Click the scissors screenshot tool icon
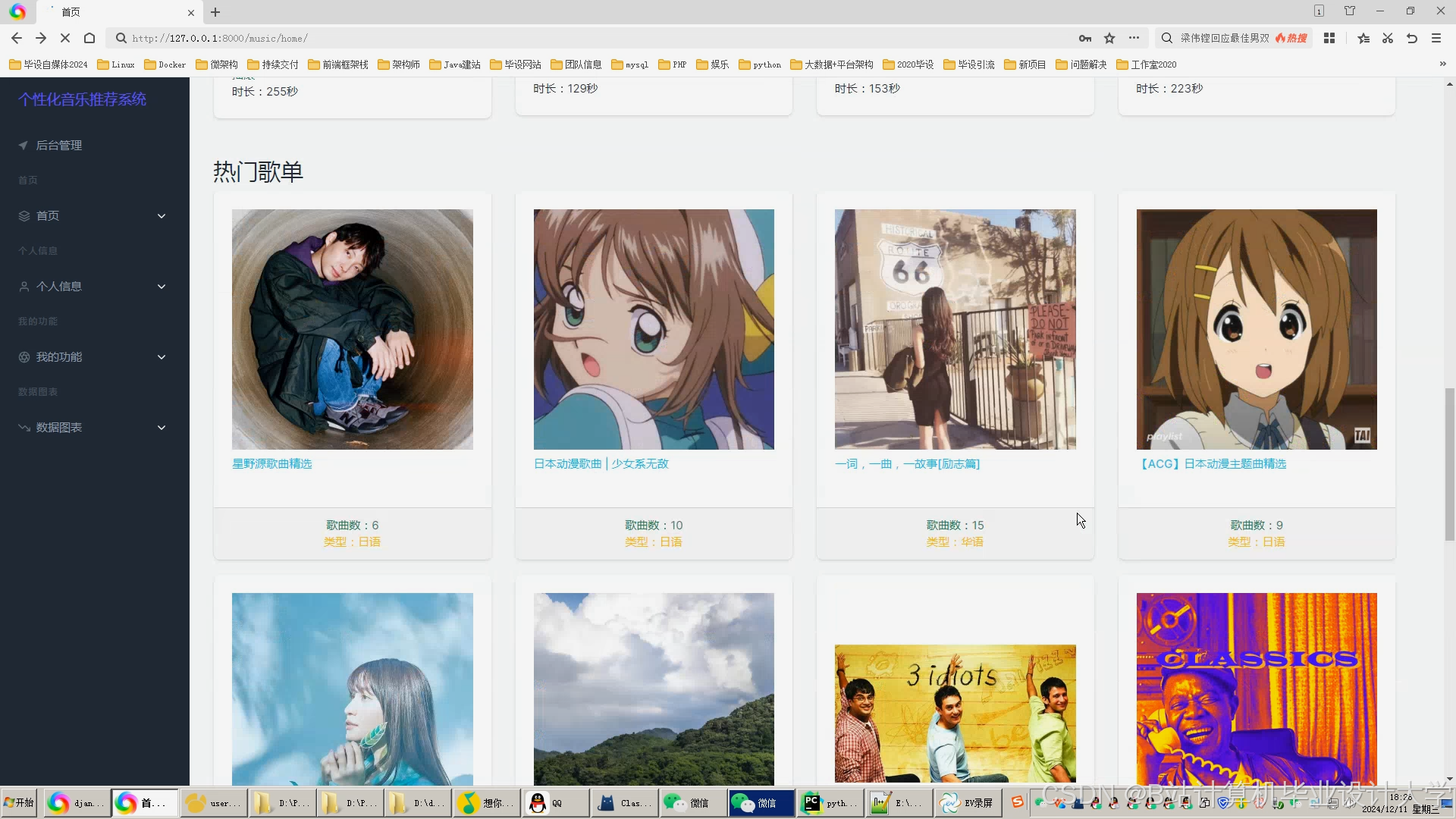The height and width of the screenshot is (819, 1456). point(1388,38)
